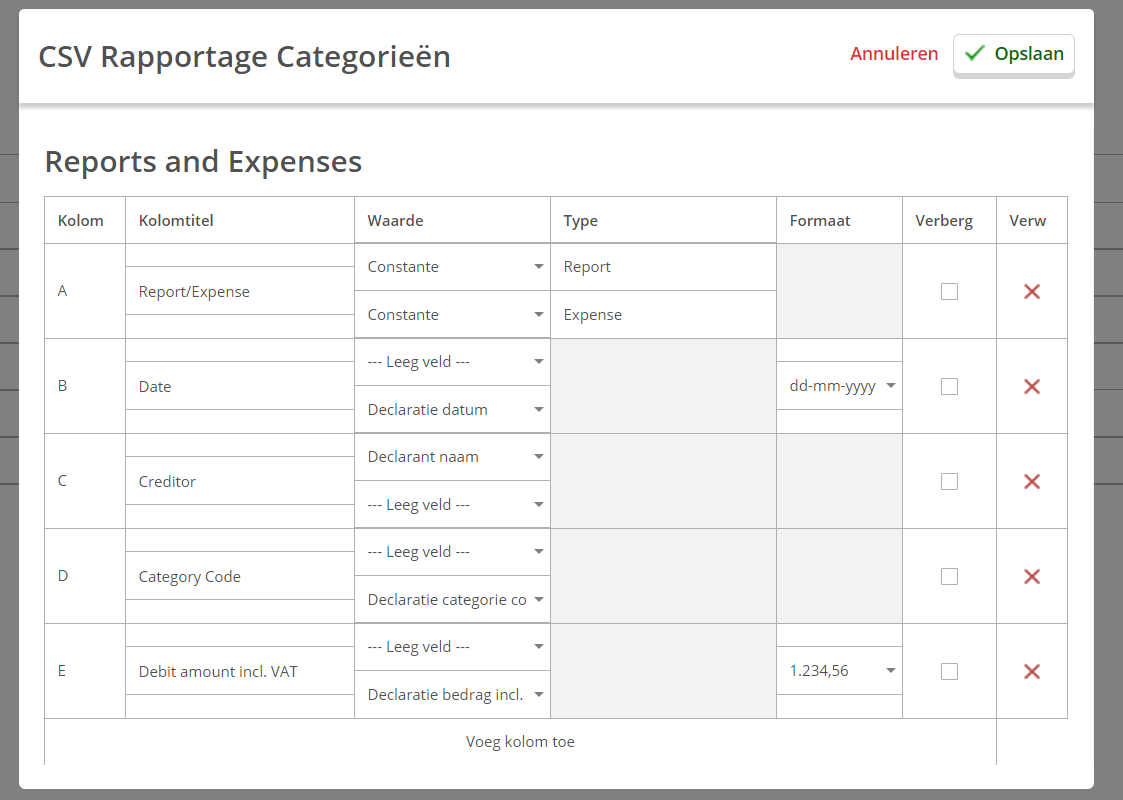
Task: Edit the Debit amount incl. VAT title
Action: tap(239, 672)
